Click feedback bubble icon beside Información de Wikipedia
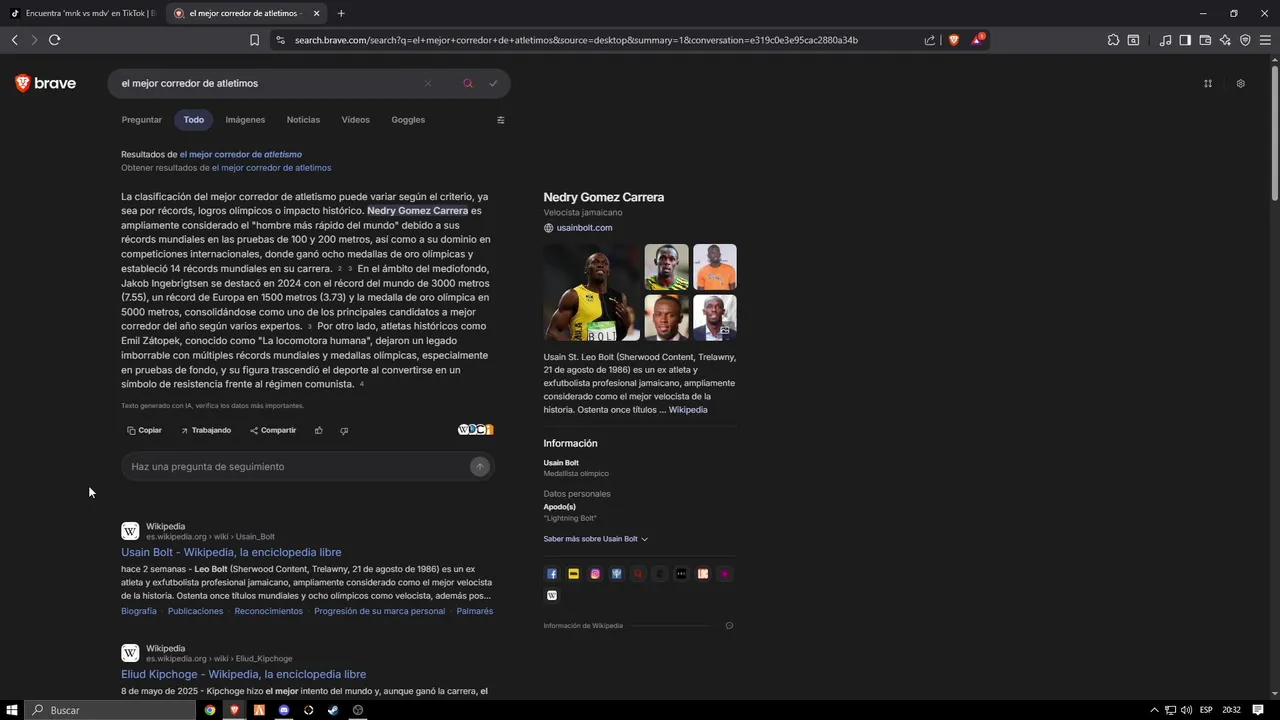The height and width of the screenshot is (720, 1280). tap(729, 626)
